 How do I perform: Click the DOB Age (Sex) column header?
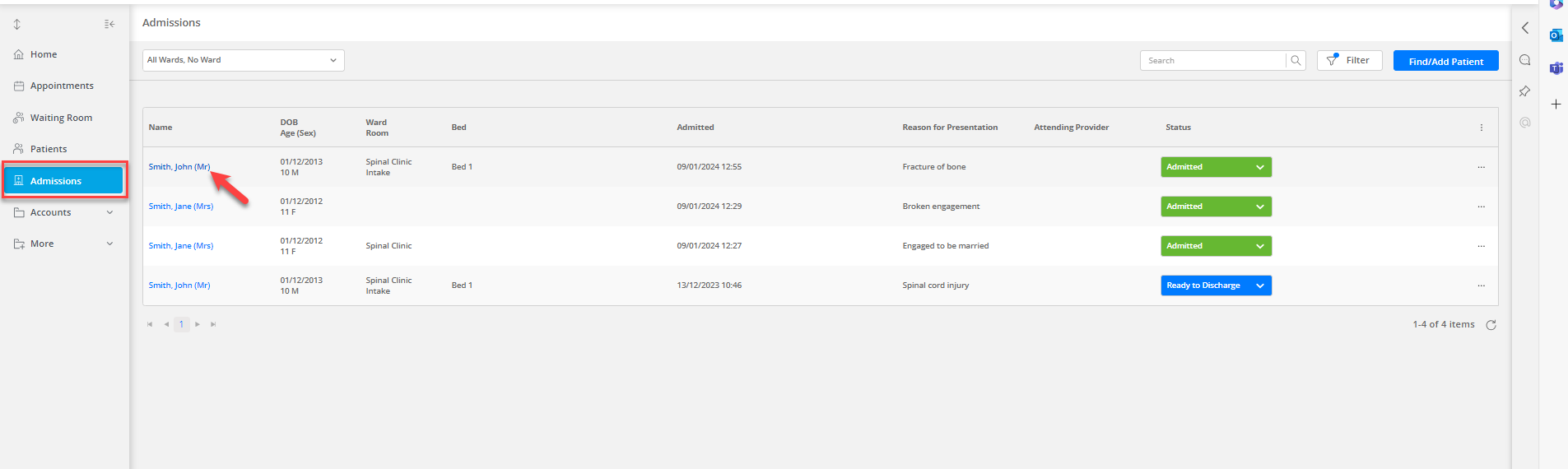click(298, 128)
